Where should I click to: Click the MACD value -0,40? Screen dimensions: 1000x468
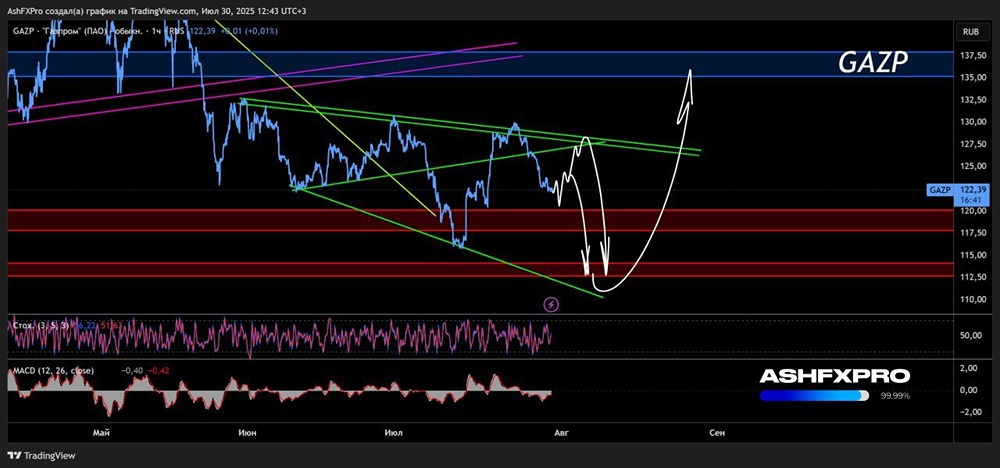click(132, 370)
